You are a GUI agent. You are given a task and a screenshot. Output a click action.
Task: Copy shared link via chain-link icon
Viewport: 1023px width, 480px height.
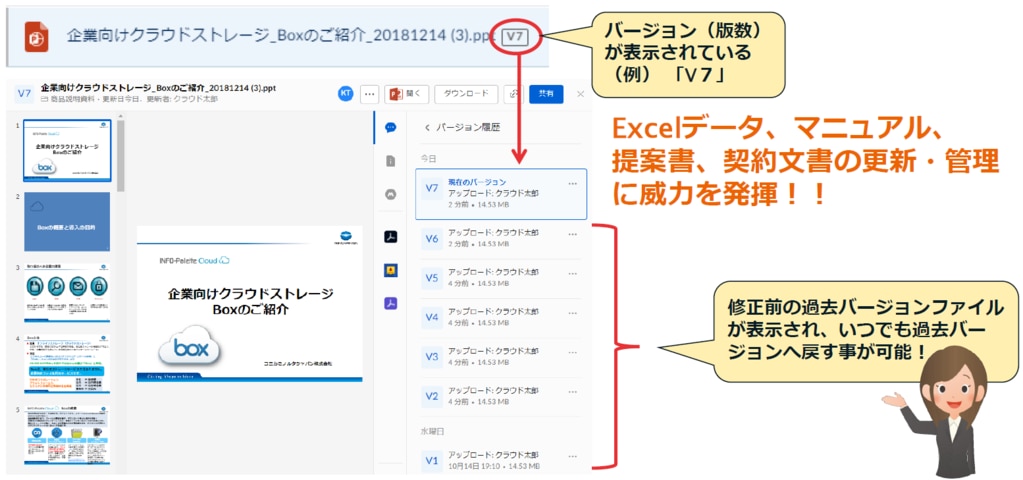513,94
